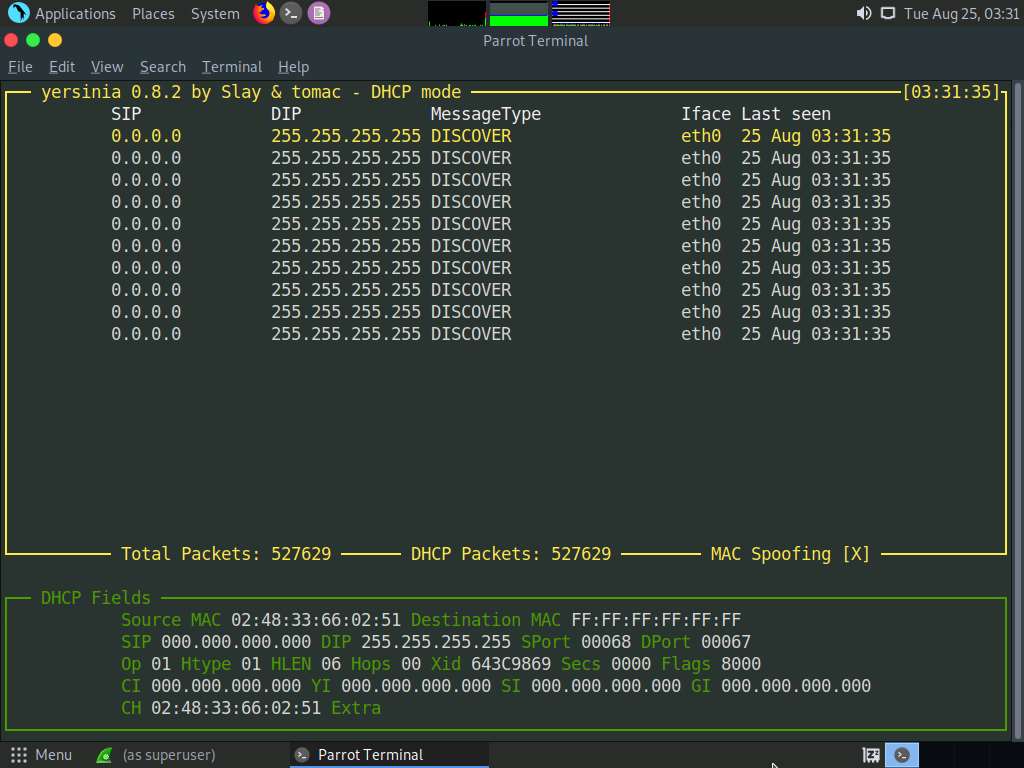Image resolution: width=1024 pixels, height=768 pixels.
Task: Click the SIP column header
Action: coord(126,114)
